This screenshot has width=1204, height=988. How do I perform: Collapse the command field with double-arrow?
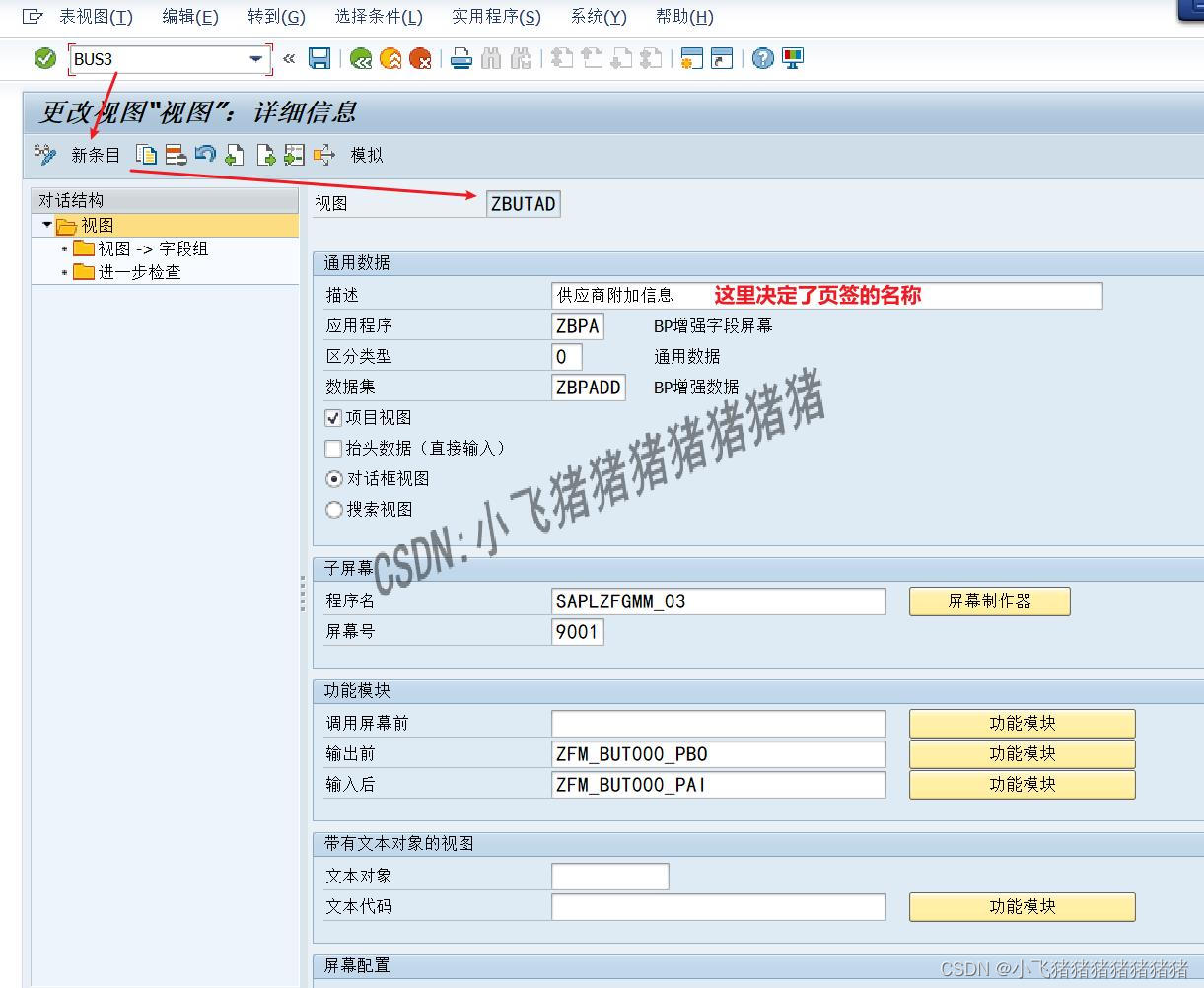click(289, 59)
